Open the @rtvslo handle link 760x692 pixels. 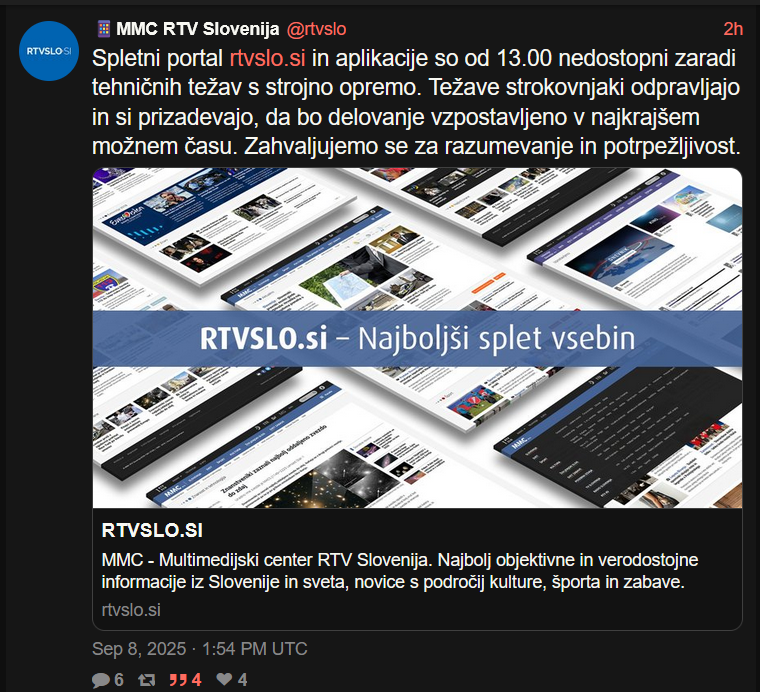pos(317,29)
